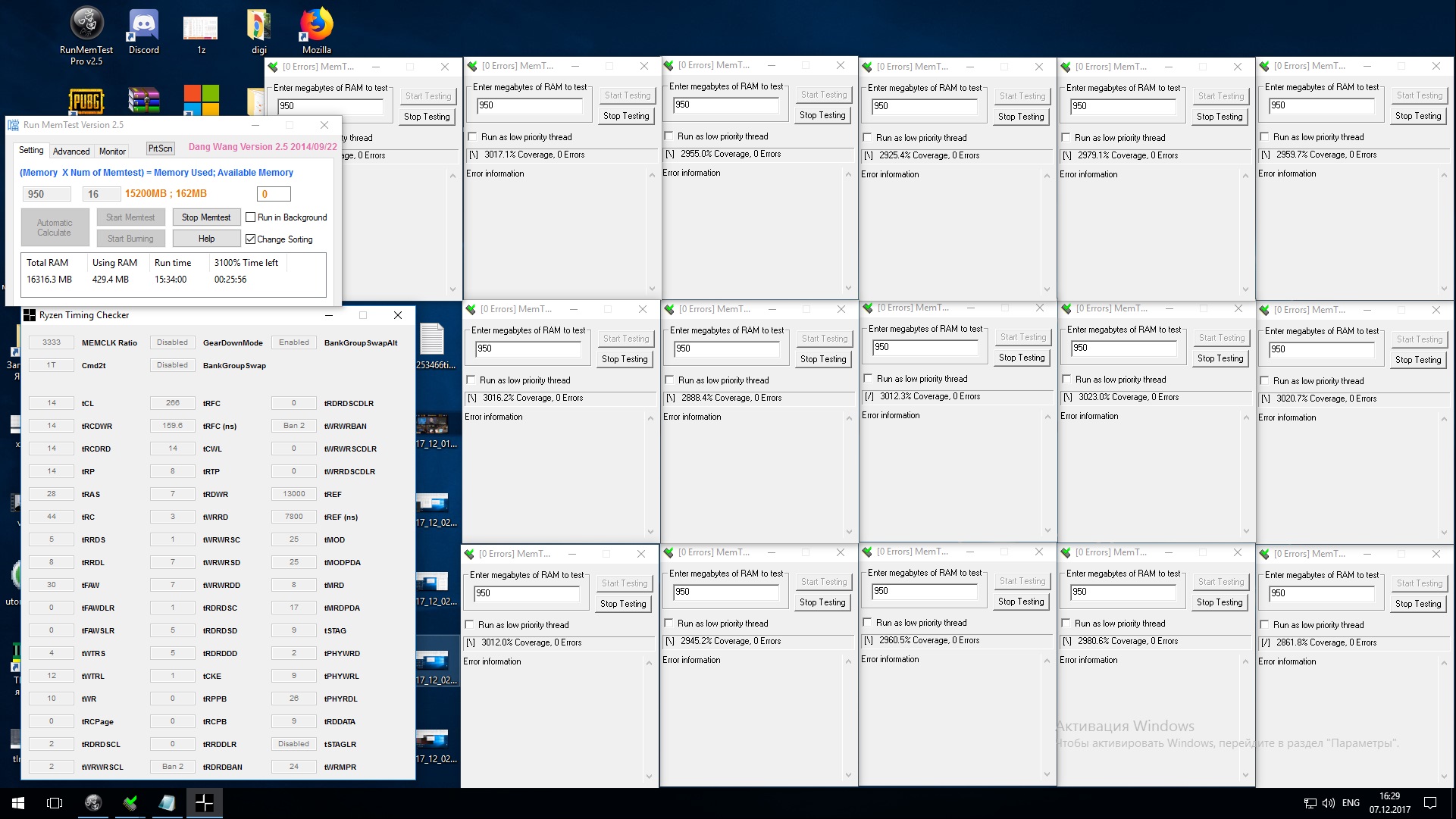The width and height of the screenshot is (1456, 819).
Task: Click Help button in Run MemTest
Action: pos(206,239)
